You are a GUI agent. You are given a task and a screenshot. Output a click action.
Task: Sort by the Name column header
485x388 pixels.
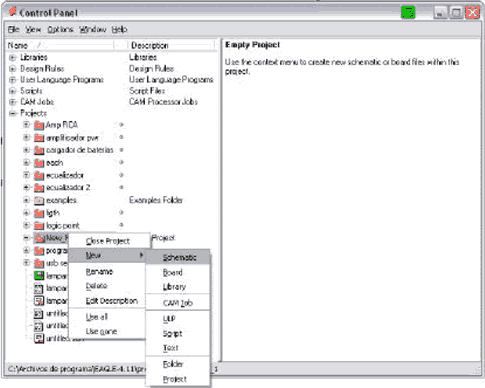click(60, 45)
